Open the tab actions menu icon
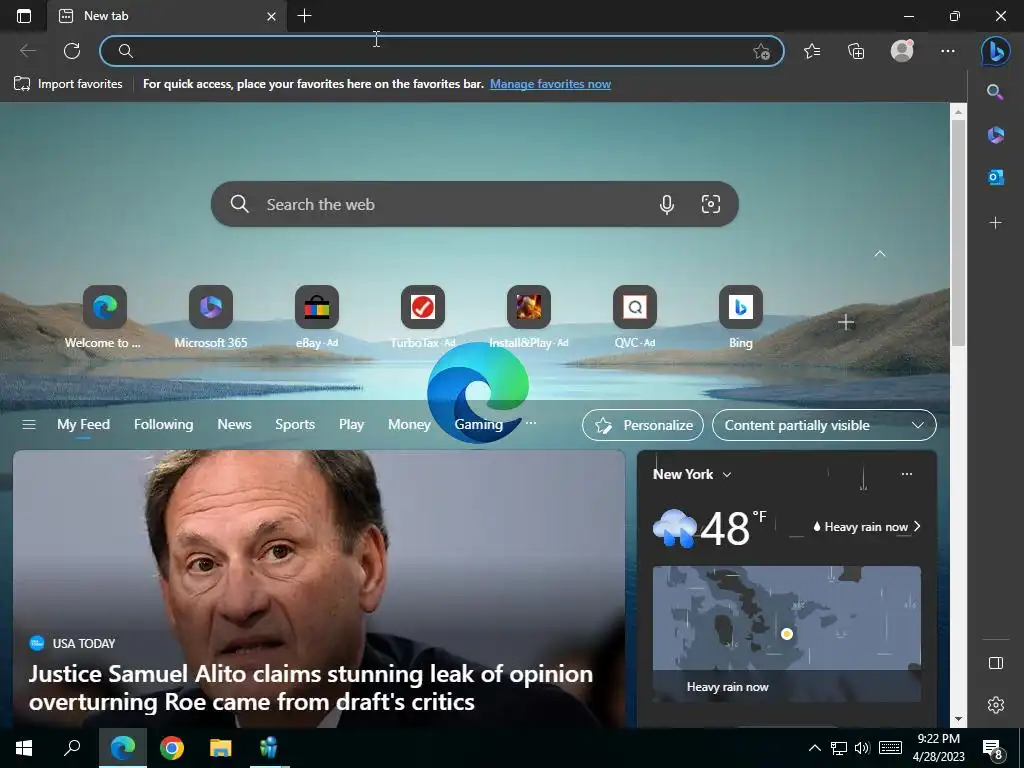This screenshot has height=768, width=1024. 24,16
